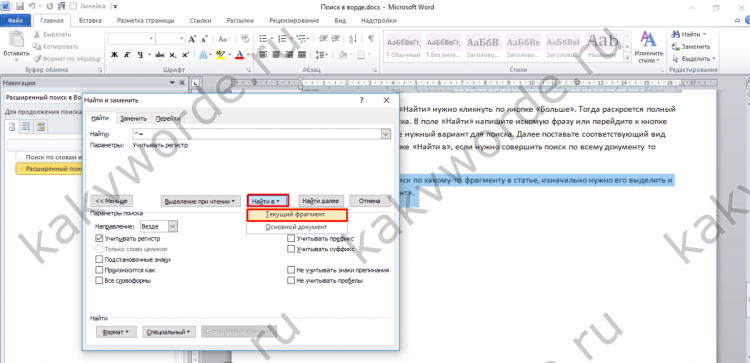Select Текущий фрагмент menu option

click(297, 215)
